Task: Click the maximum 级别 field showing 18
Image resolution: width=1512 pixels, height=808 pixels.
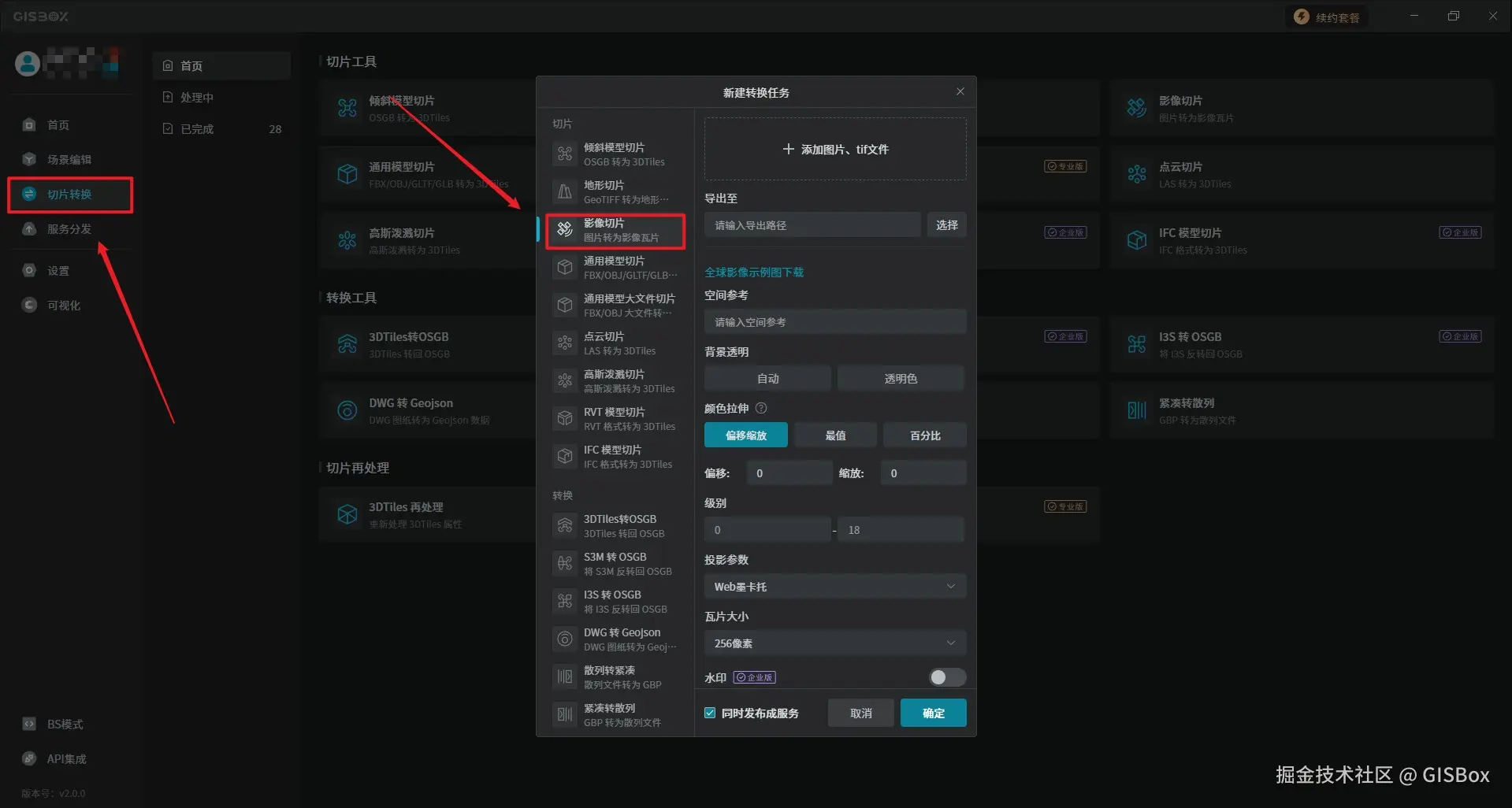Action: click(x=901, y=530)
